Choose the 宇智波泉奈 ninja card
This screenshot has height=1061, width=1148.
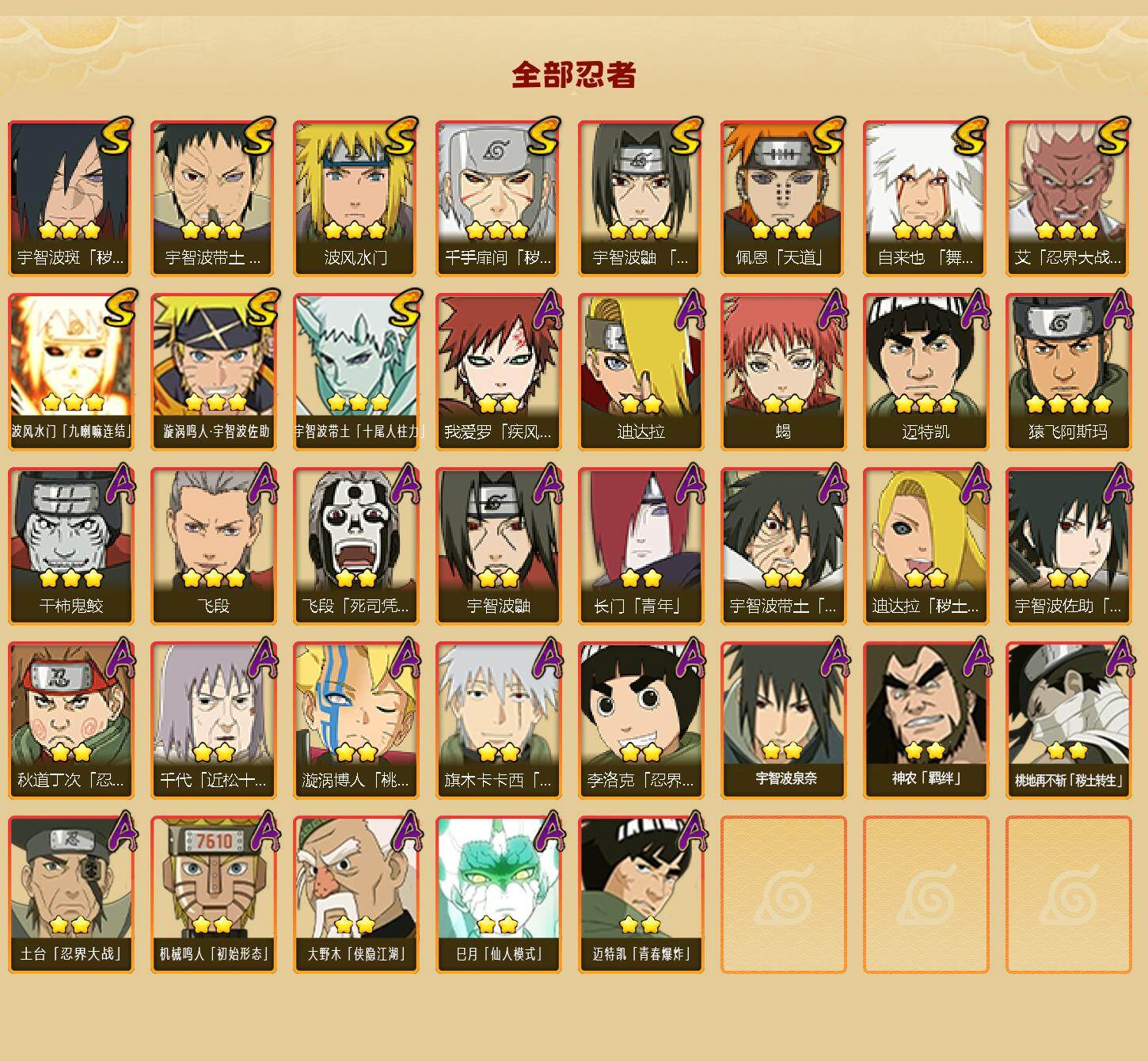point(783,721)
